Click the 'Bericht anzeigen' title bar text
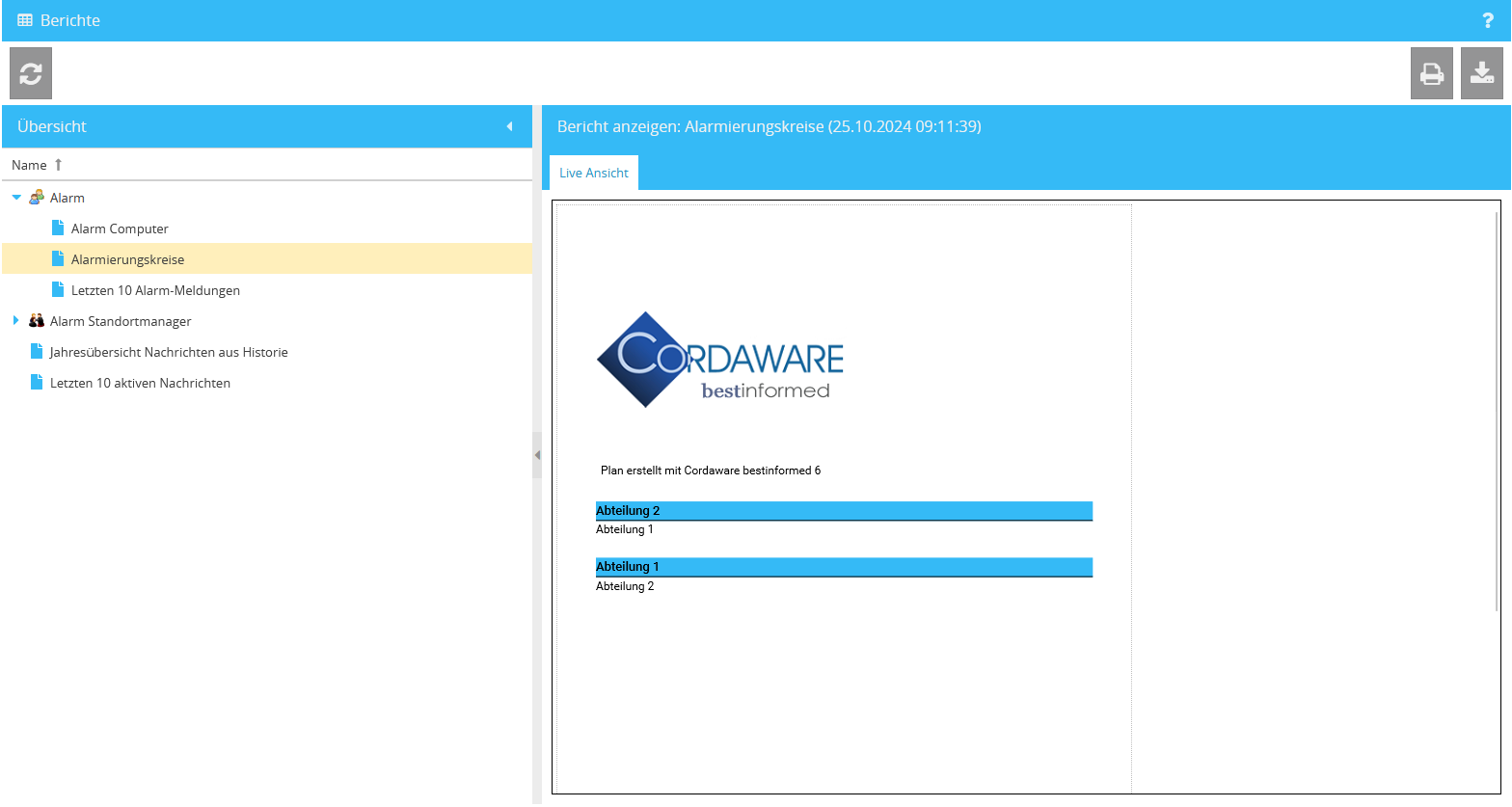The height and width of the screenshot is (807, 1512). 769,126
